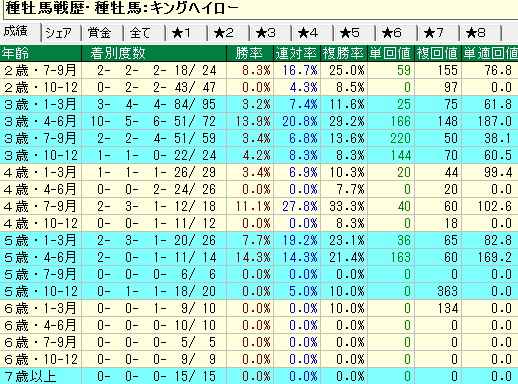This screenshot has width=518, height=384.
Task: Select row 2歳・10-12
Action: point(259,87)
